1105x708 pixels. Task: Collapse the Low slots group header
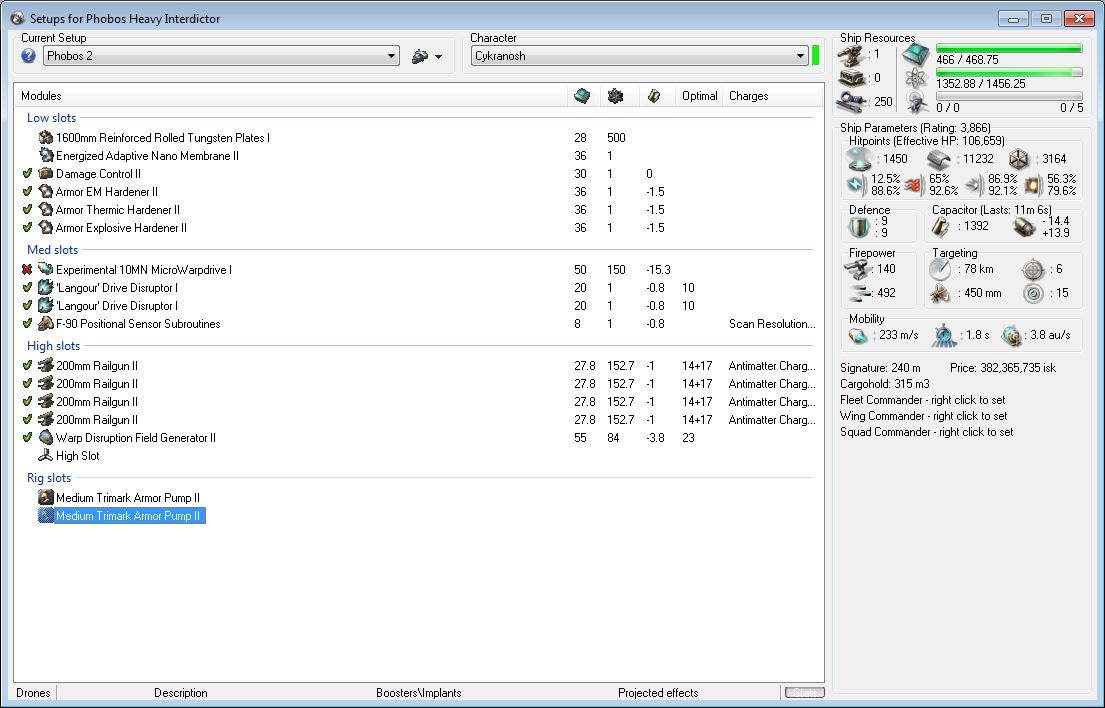(51, 118)
